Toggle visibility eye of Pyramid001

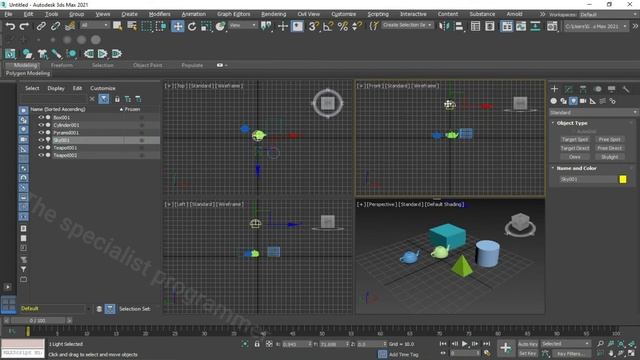[41, 133]
